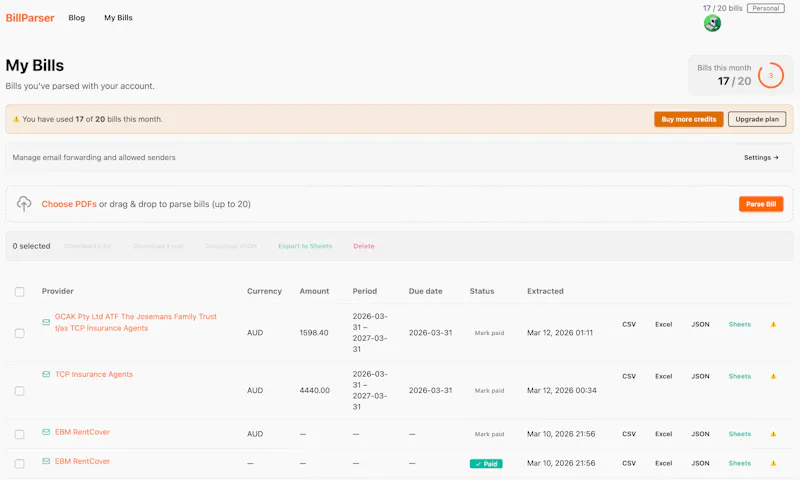Screen dimensions: 800x480
Task: Click the Status column header
Action: [x=482, y=291]
